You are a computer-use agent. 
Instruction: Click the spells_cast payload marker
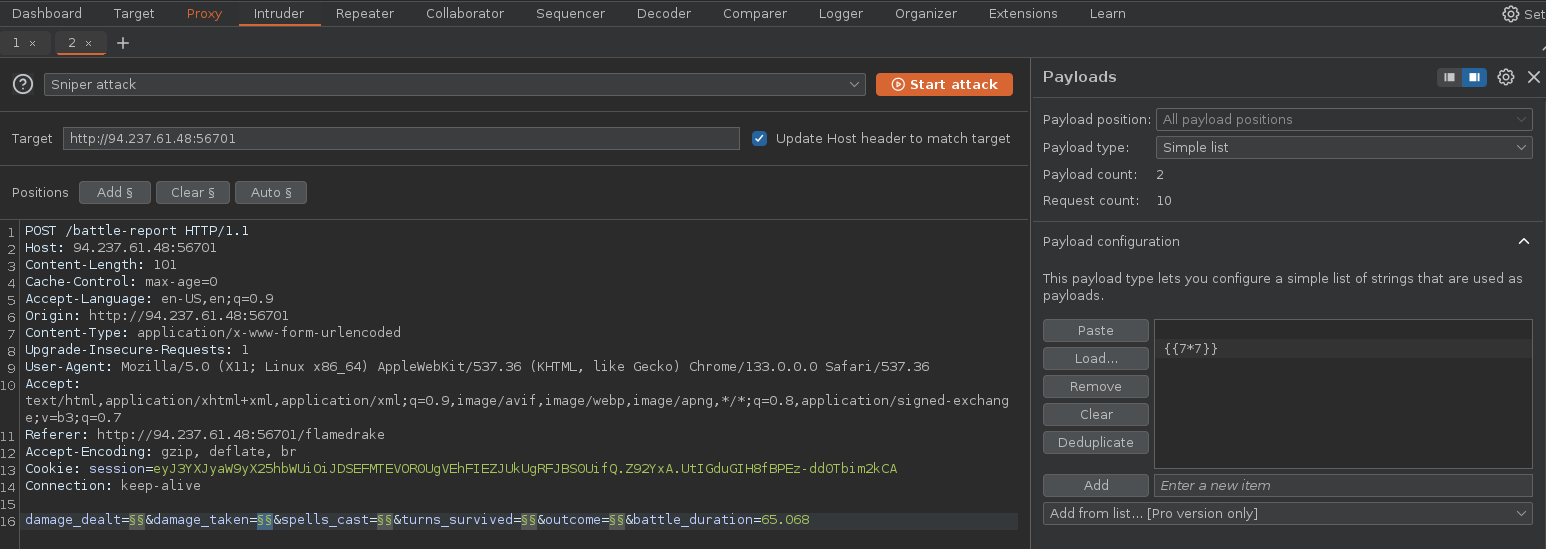click(384, 520)
